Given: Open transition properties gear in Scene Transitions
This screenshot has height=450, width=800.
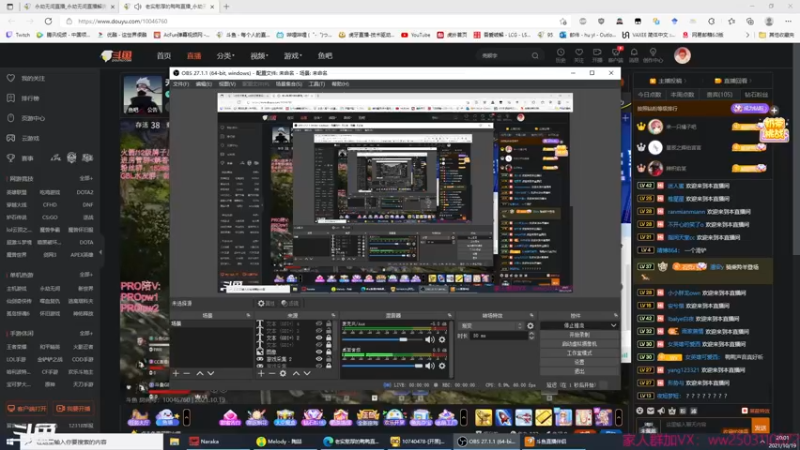Looking at the screenshot, I should click(x=531, y=326).
